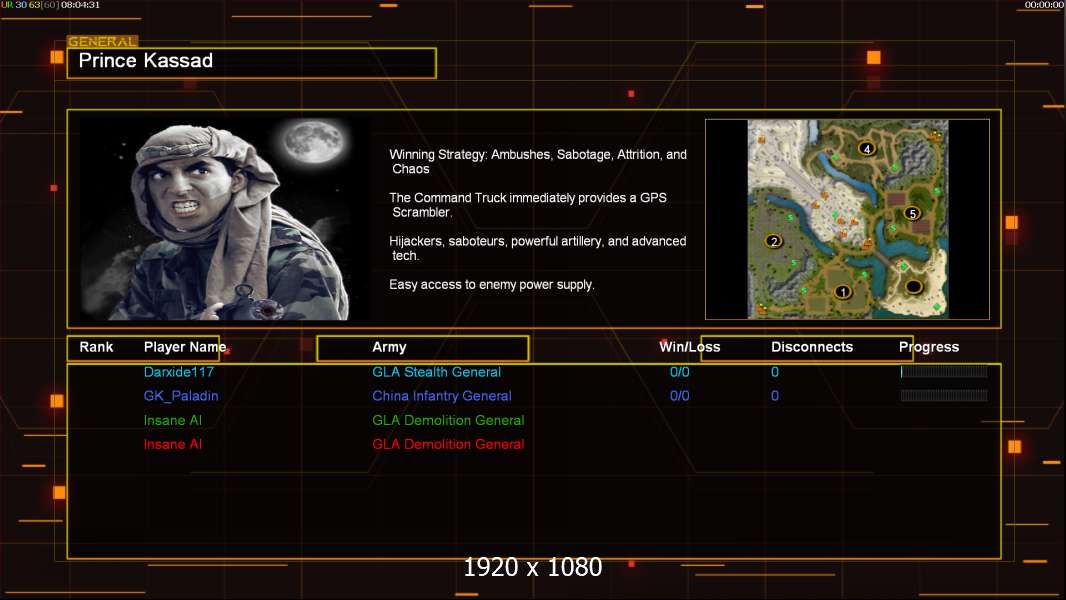Screen dimensions: 1066x600
Task: Click the Progress column header
Action: [x=929, y=347]
